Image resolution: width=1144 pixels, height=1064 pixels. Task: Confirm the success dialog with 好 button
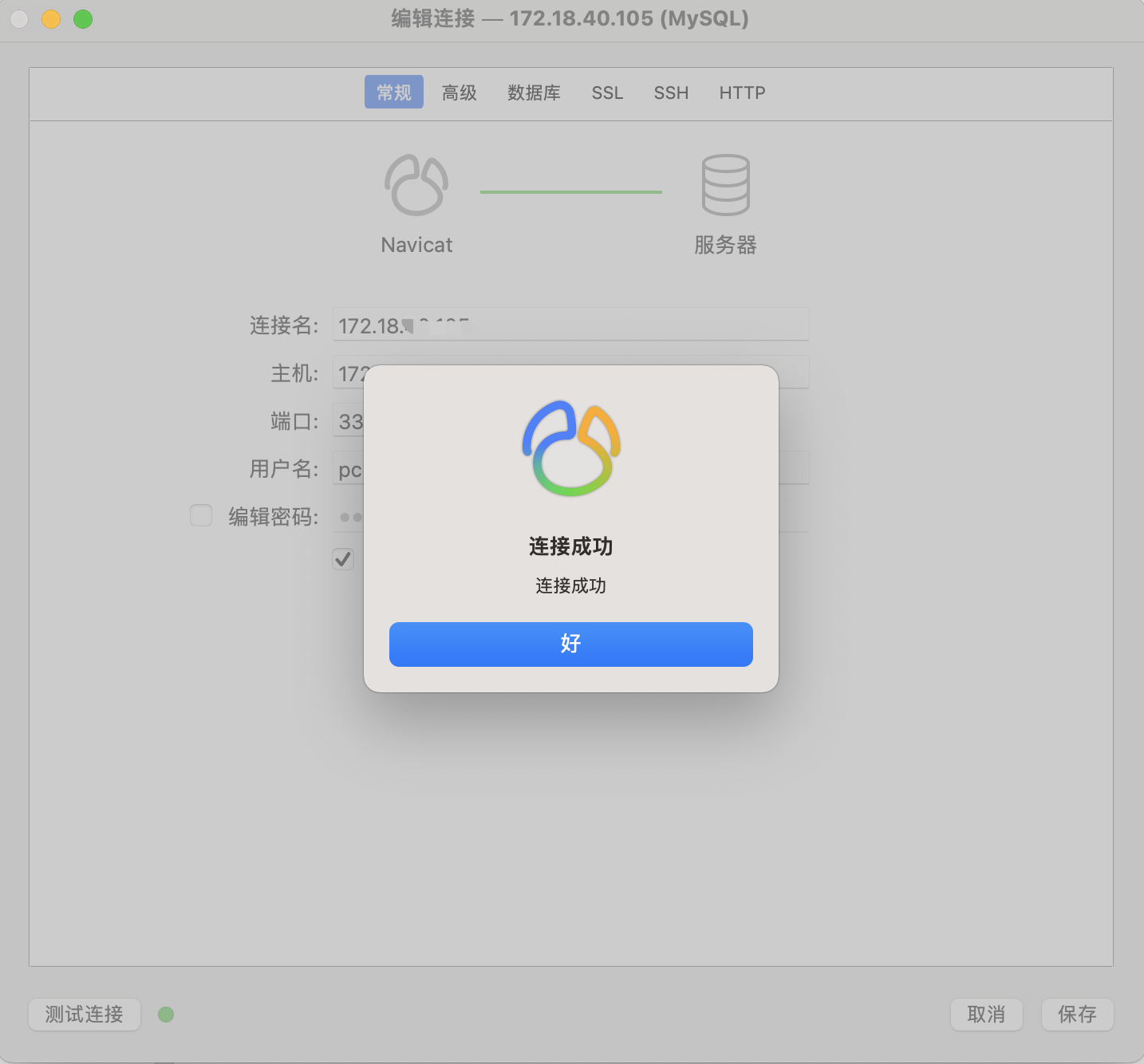(570, 644)
